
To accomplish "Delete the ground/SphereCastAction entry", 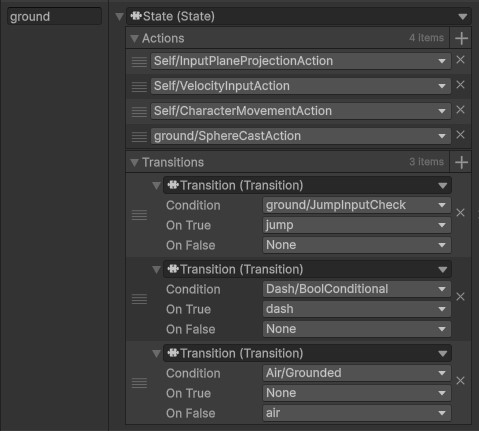I will tap(460, 135).
